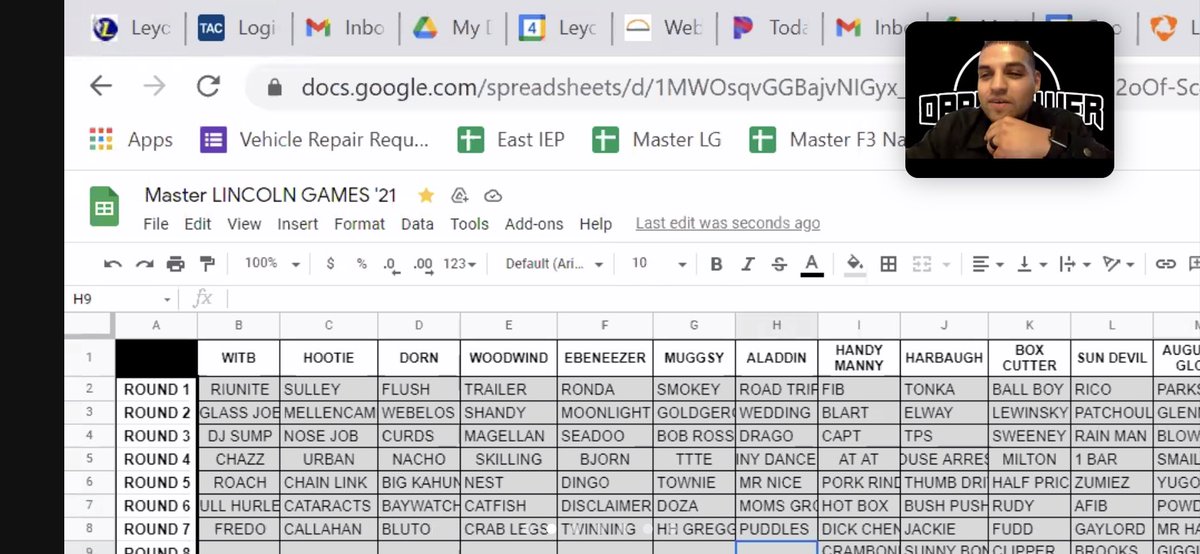
Task: Open the zoom 100% dropdown
Action: [272, 263]
